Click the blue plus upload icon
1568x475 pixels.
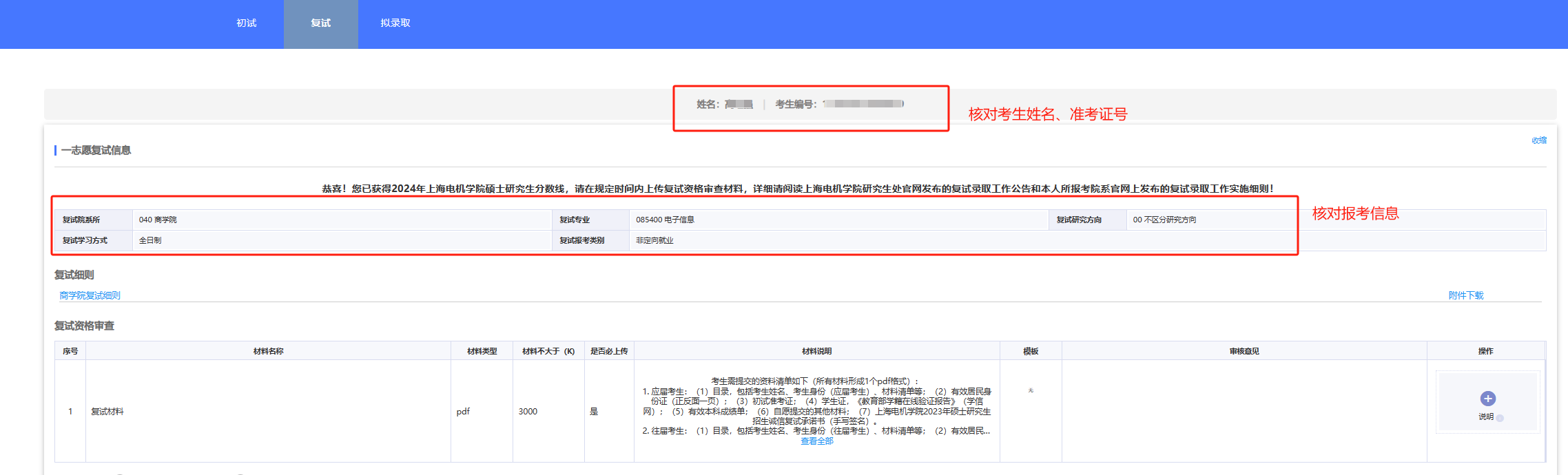1487,399
